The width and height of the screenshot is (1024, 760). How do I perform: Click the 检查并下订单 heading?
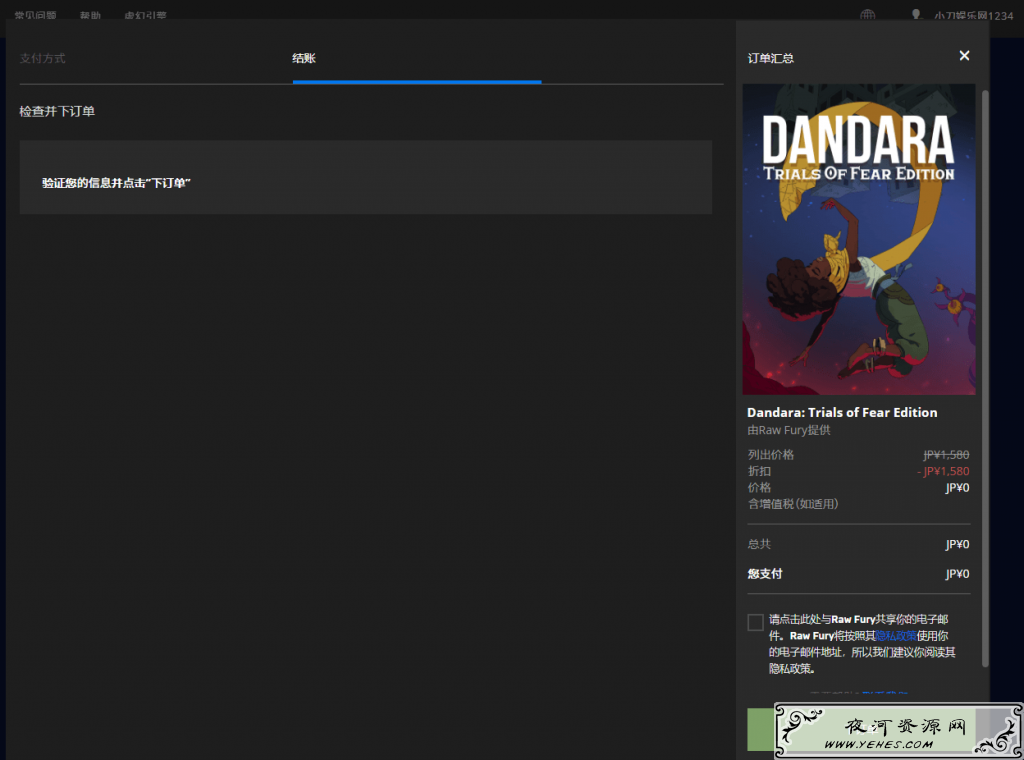[57, 111]
